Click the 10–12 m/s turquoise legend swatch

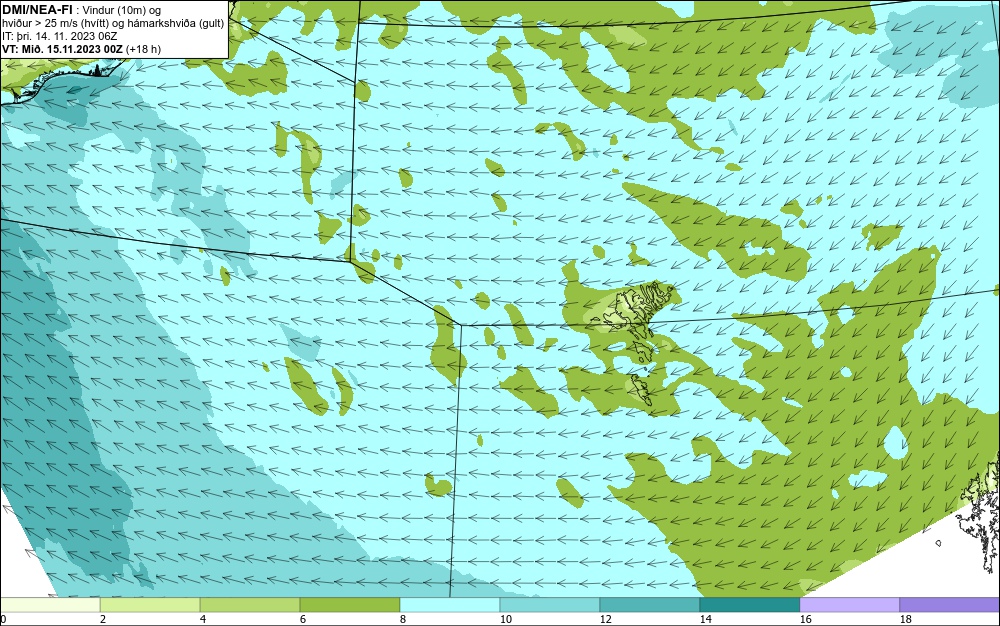(x=550, y=605)
